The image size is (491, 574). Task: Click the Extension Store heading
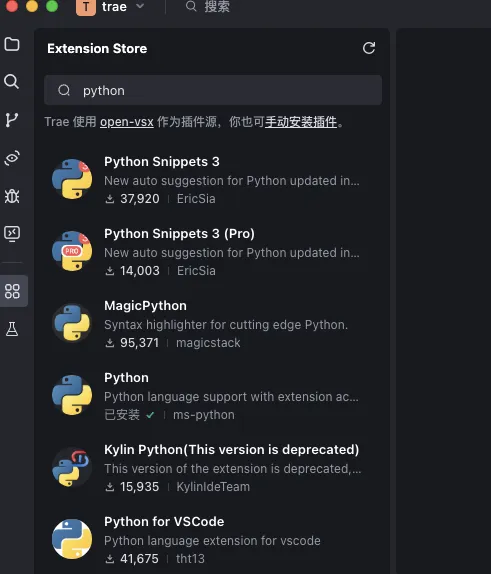[x=97, y=48]
